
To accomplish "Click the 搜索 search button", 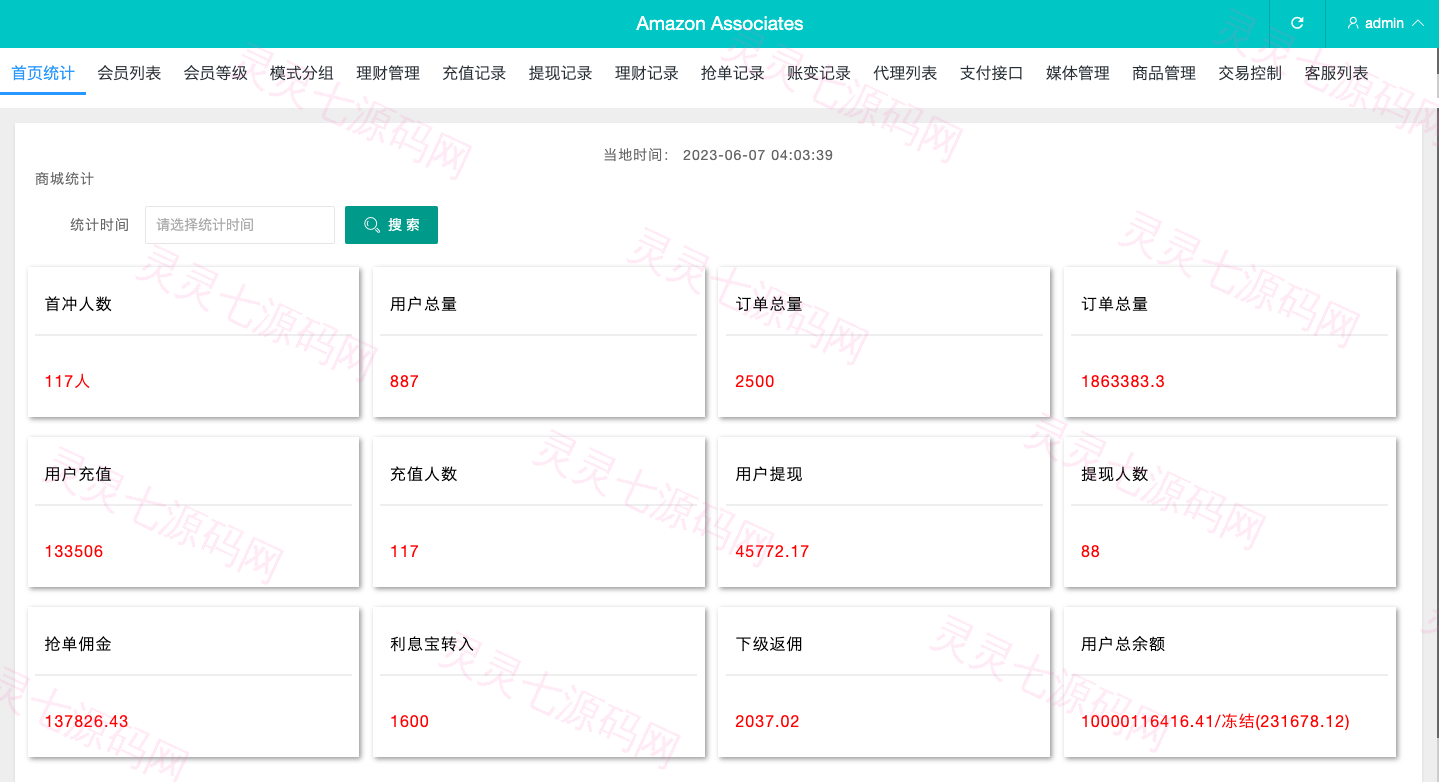I will [391, 225].
